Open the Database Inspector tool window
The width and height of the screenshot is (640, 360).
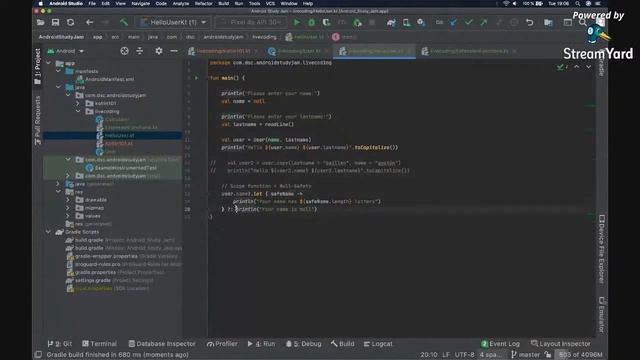point(162,344)
